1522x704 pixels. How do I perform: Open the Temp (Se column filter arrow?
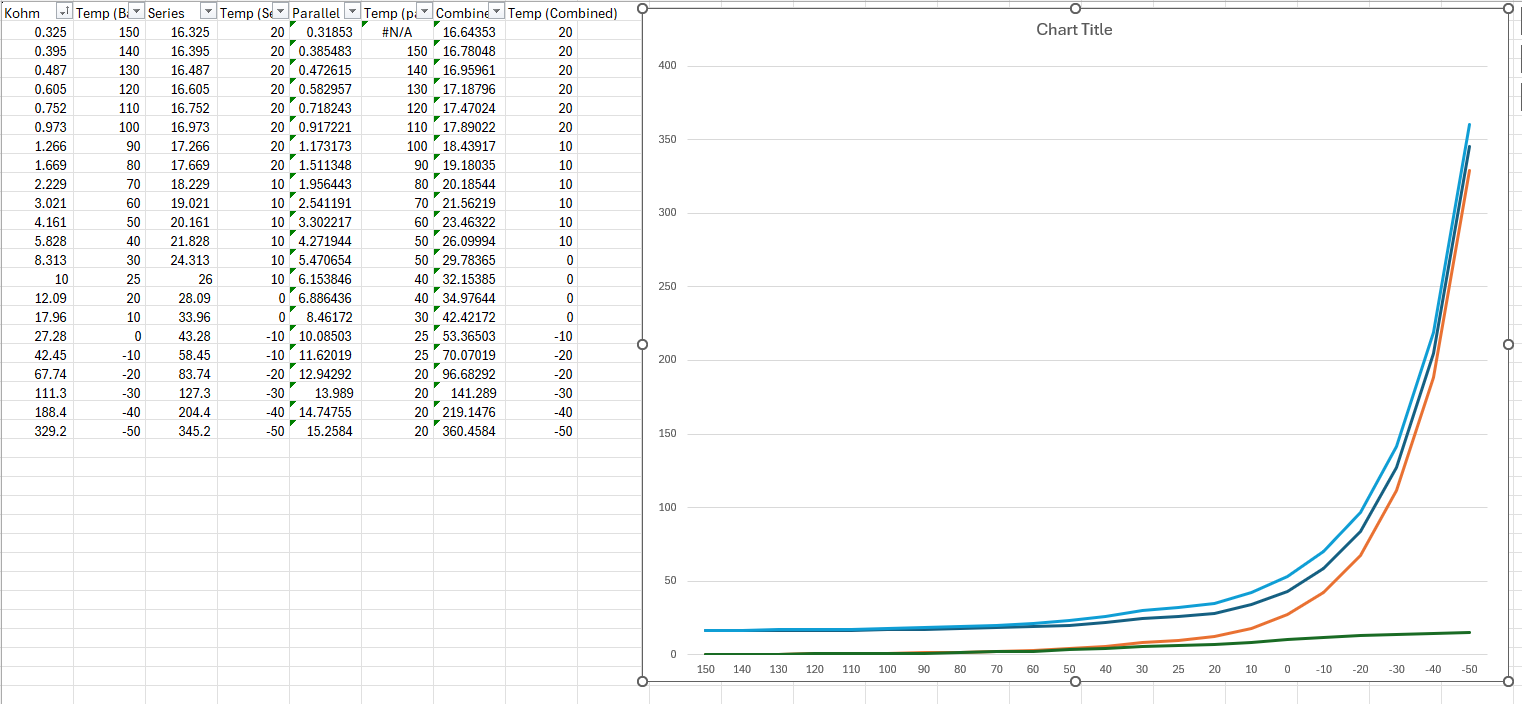280,11
